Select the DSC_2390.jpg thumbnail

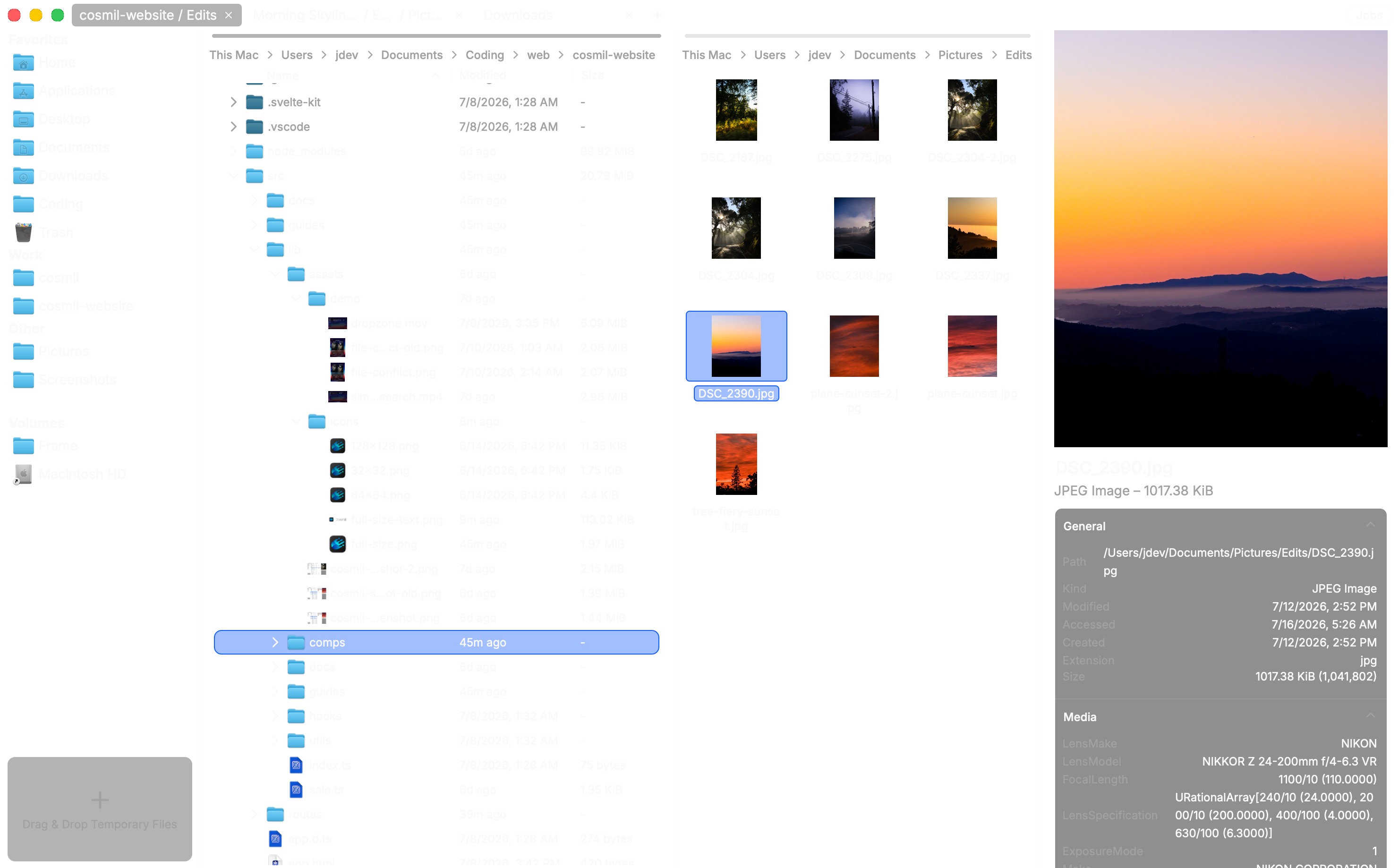[x=736, y=346]
